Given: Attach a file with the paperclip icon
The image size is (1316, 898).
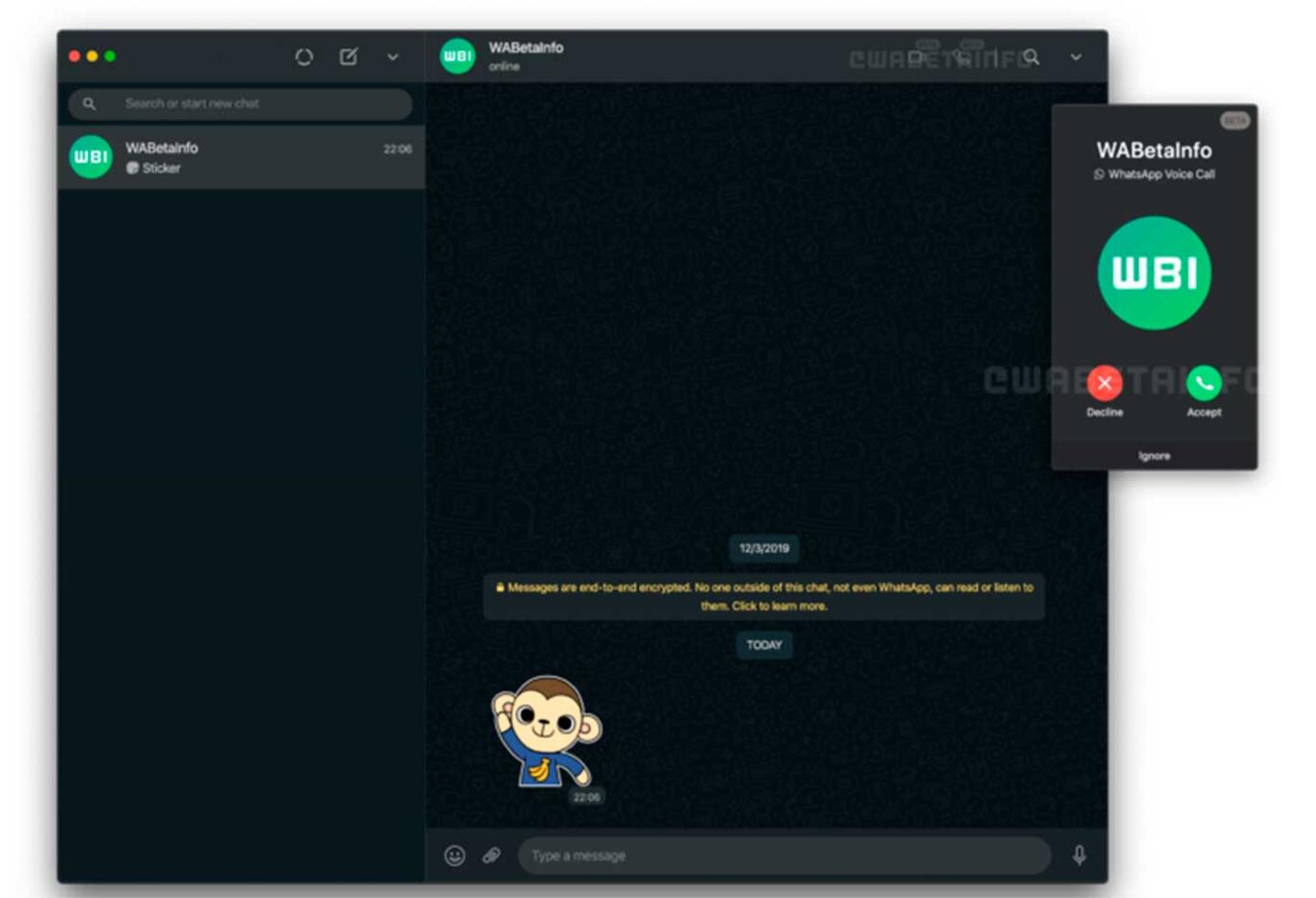Looking at the screenshot, I should click(491, 855).
